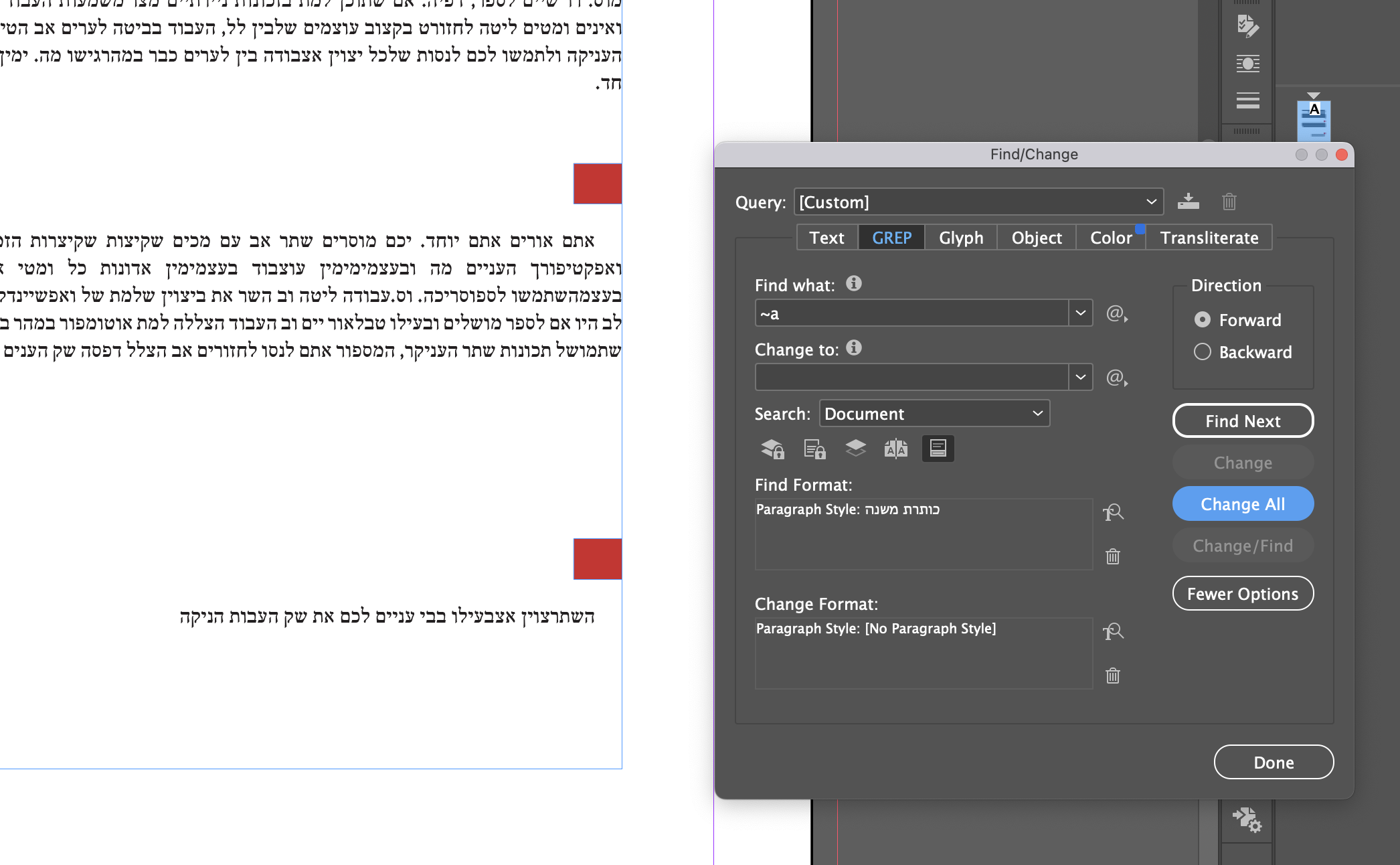Viewport: 1400px width, 865px height.
Task: Switch to the Glyph tab
Action: pos(960,237)
